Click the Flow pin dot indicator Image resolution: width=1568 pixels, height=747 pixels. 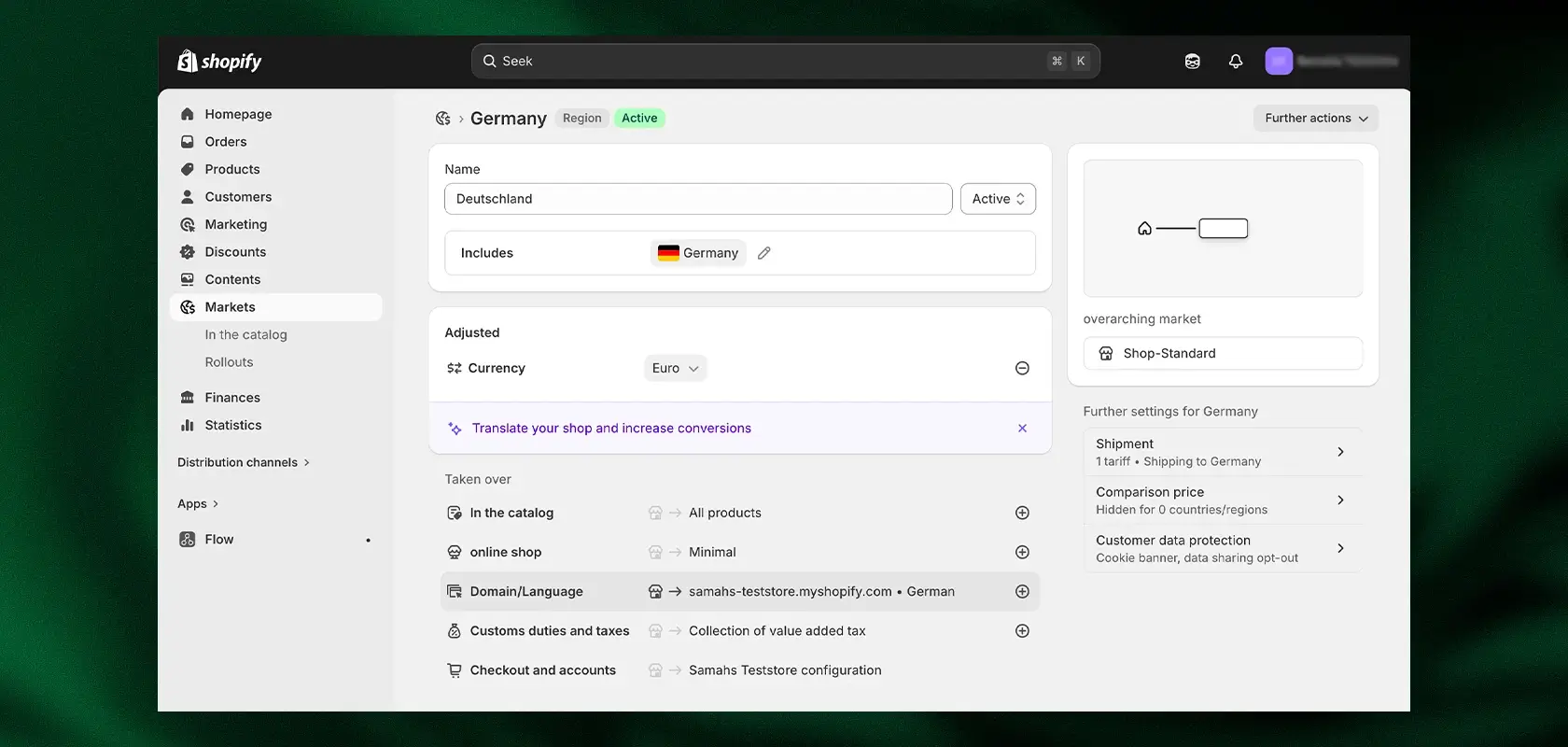point(368,540)
